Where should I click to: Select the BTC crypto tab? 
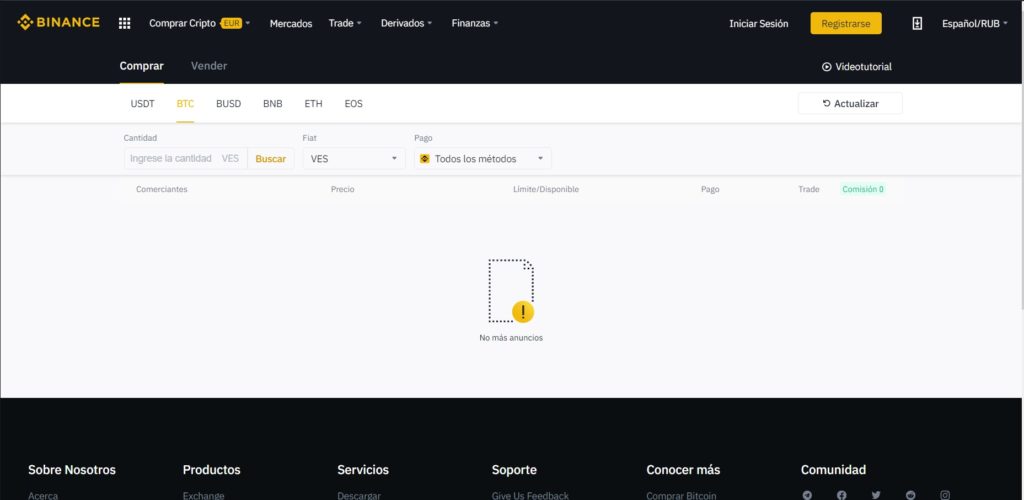[185, 104]
